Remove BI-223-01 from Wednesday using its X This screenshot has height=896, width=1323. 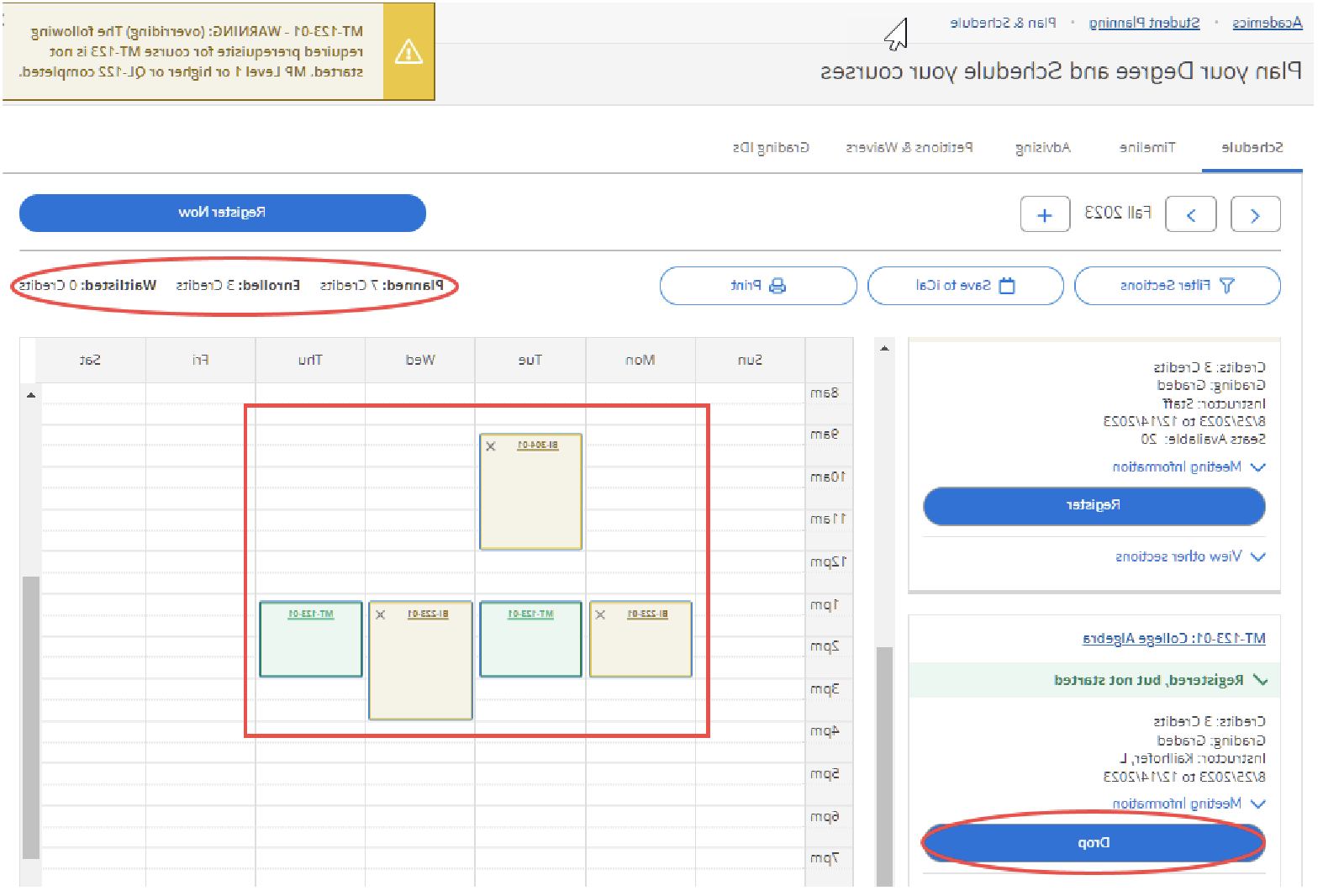tap(380, 615)
